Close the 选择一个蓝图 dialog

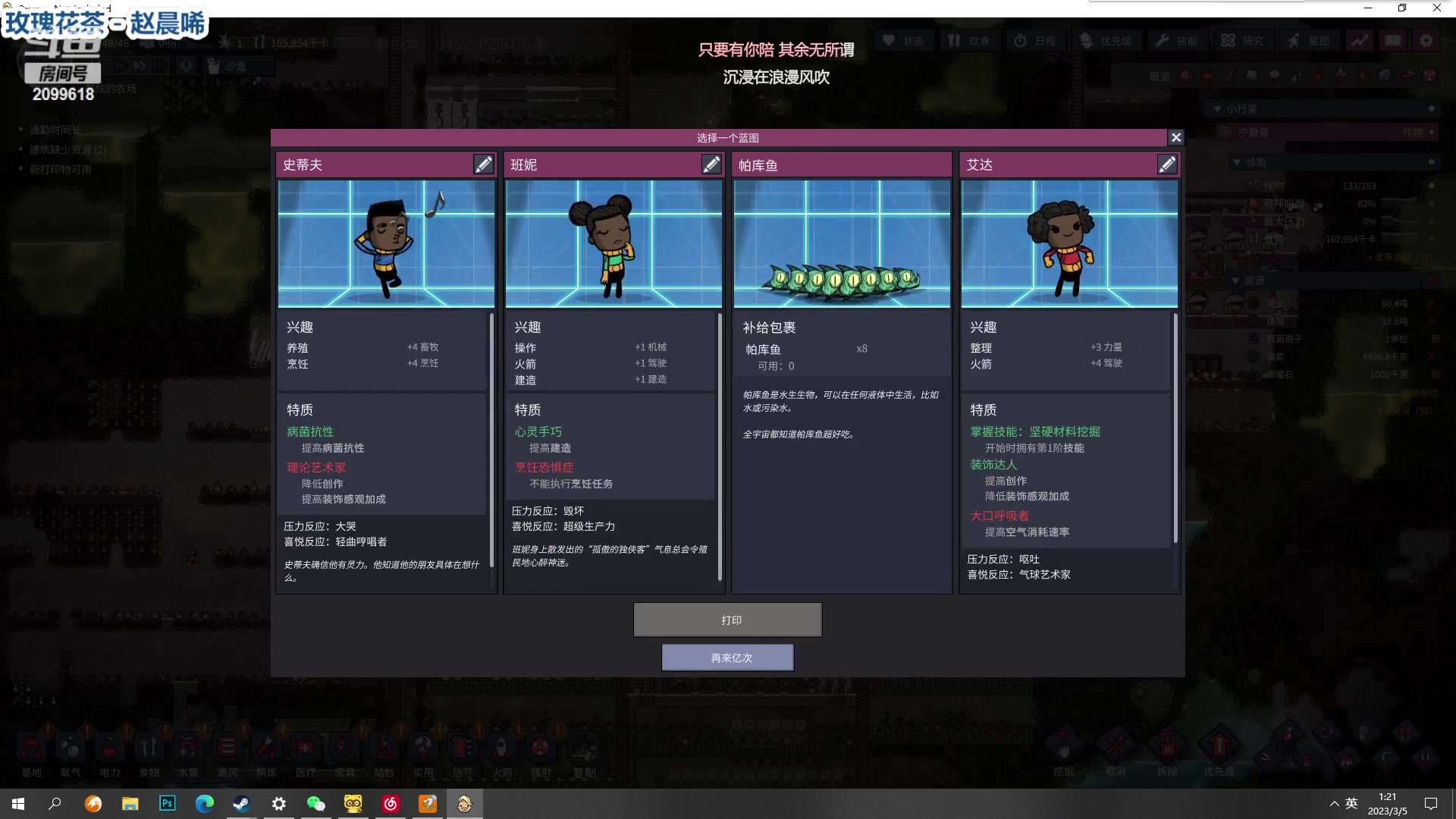click(x=1175, y=137)
